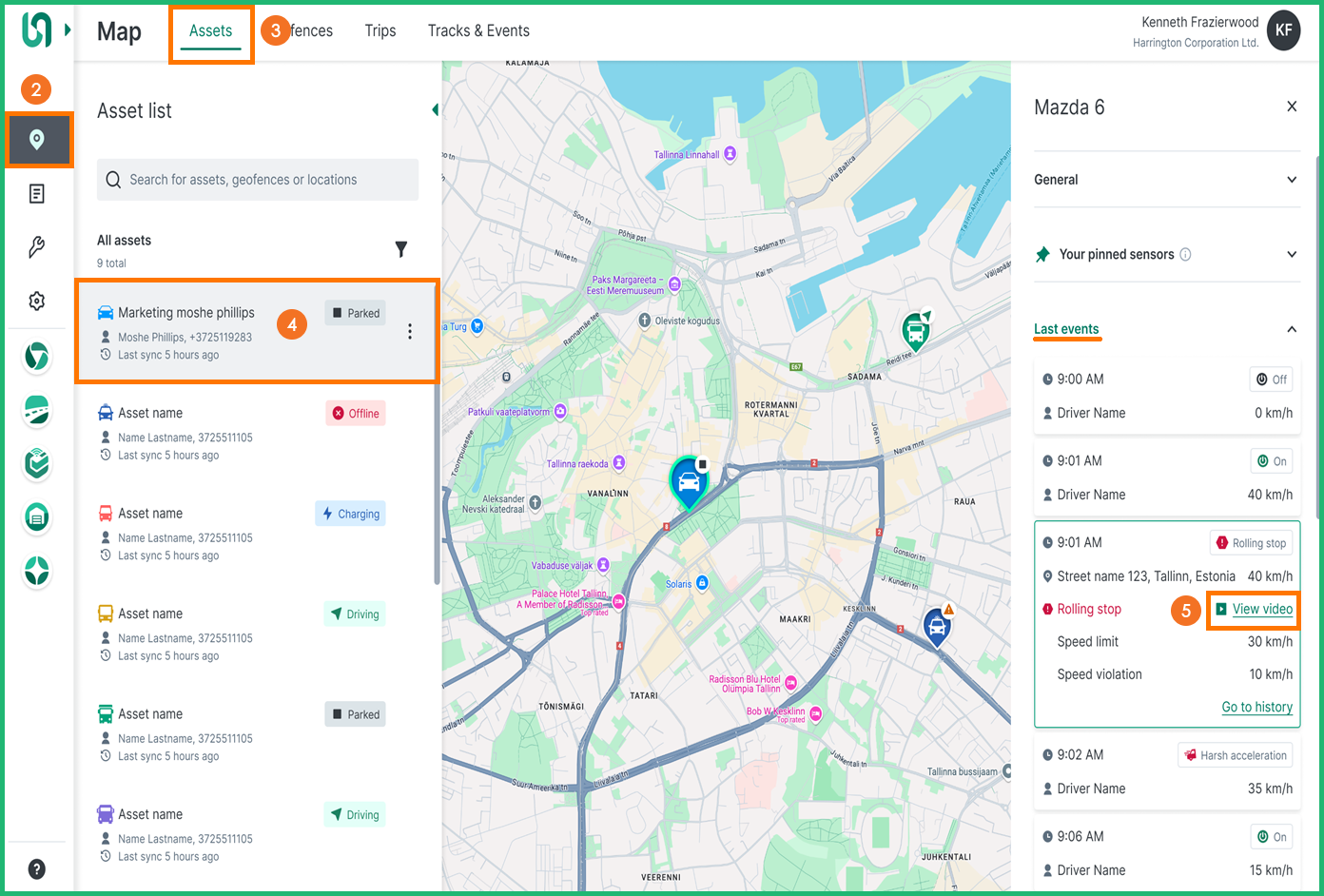This screenshot has width=1324, height=896.
Task: Expand the left sidebar navigation arrow
Action: [x=68, y=30]
